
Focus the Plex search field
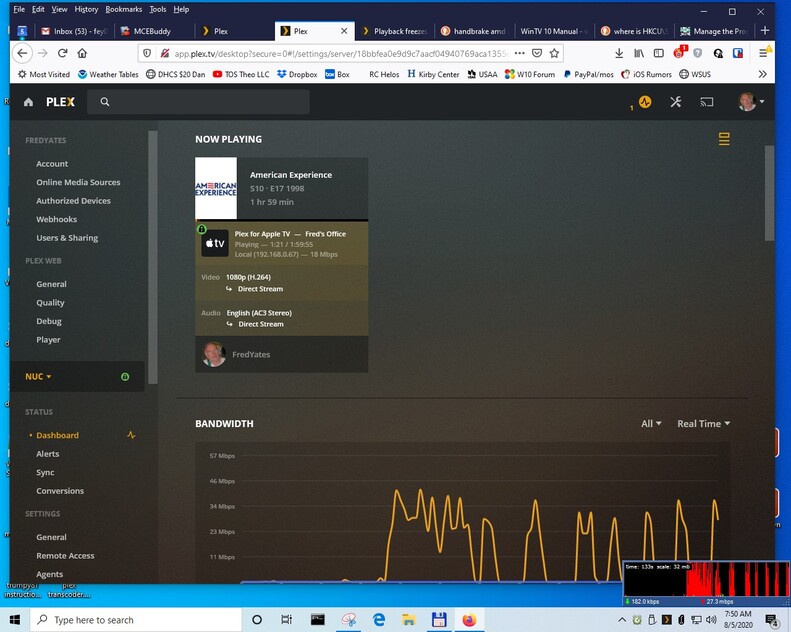pyautogui.click(x=198, y=102)
